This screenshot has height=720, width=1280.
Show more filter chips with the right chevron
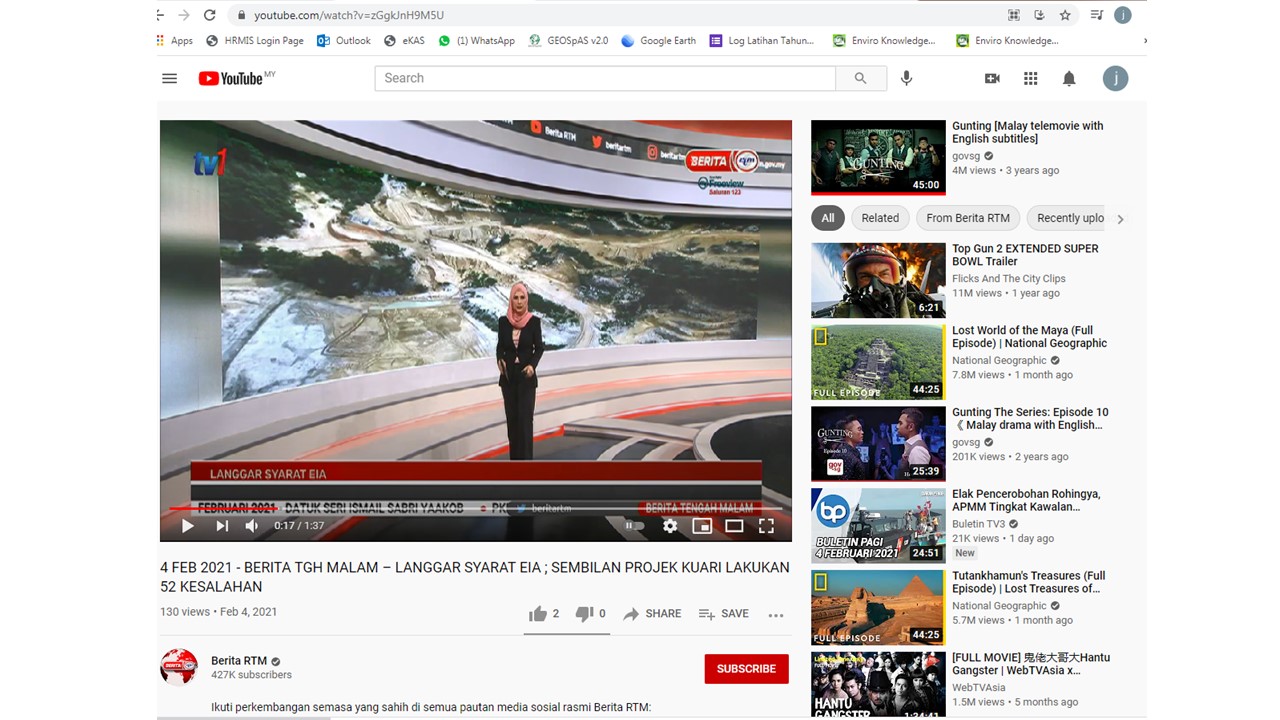click(1120, 219)
